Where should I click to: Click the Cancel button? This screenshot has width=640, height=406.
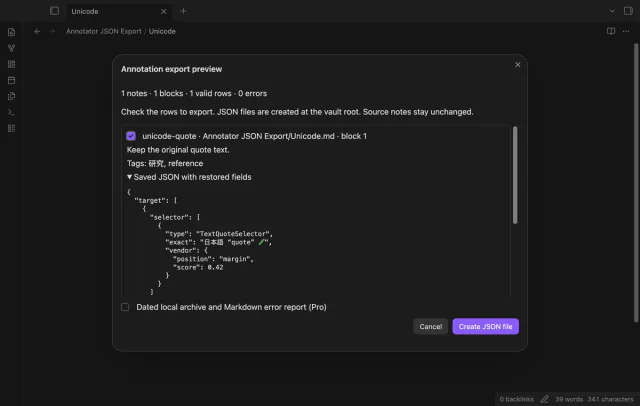tap(431, 326)
